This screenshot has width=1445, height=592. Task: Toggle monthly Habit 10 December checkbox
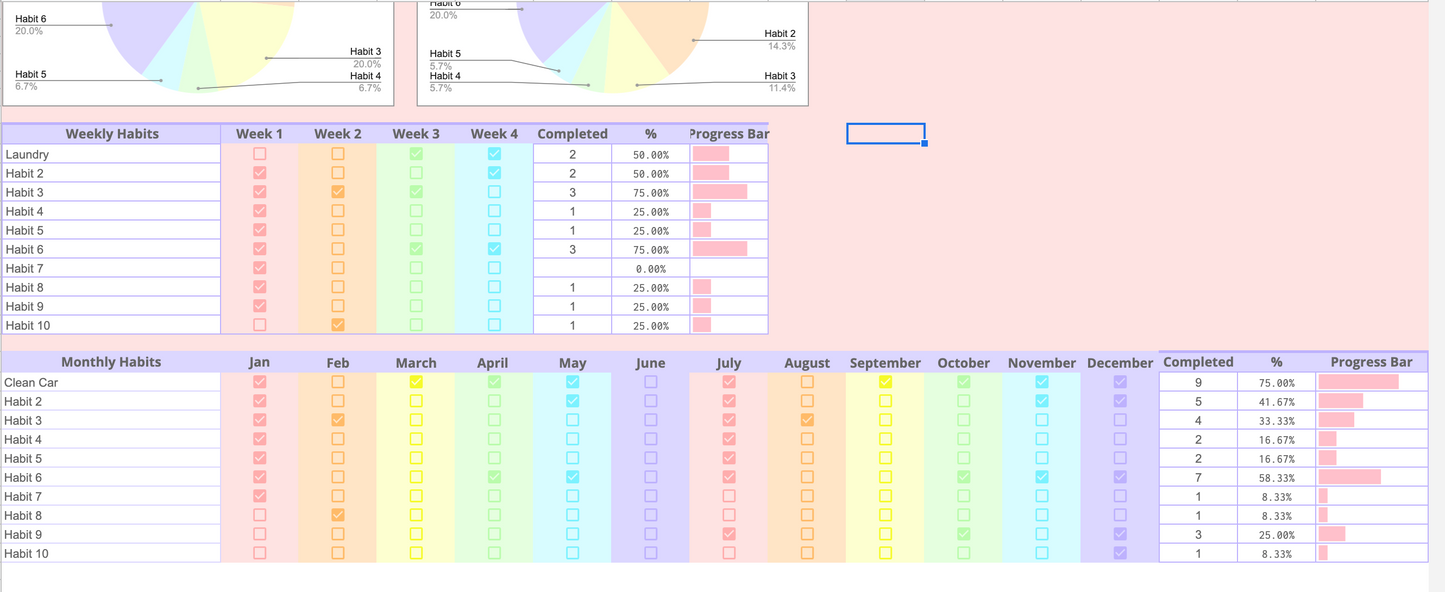point(1120,553)
